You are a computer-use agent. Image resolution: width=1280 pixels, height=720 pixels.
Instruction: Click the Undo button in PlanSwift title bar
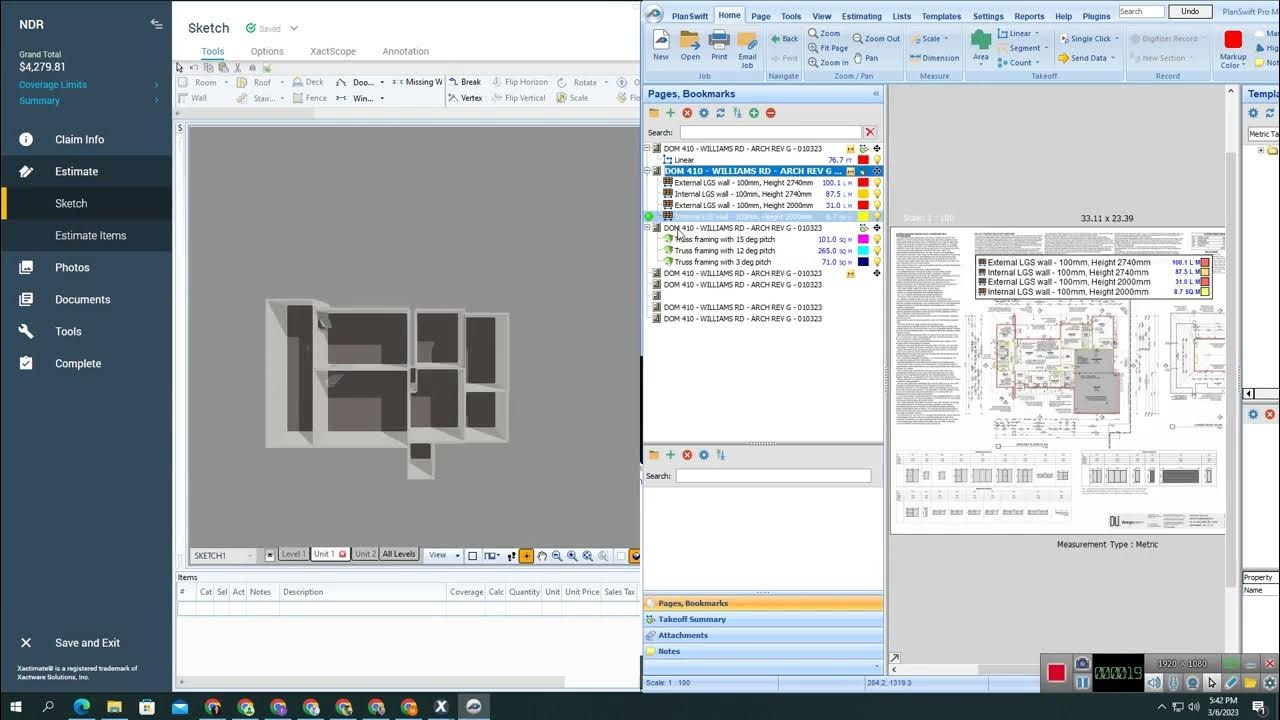pos(1190,11)
